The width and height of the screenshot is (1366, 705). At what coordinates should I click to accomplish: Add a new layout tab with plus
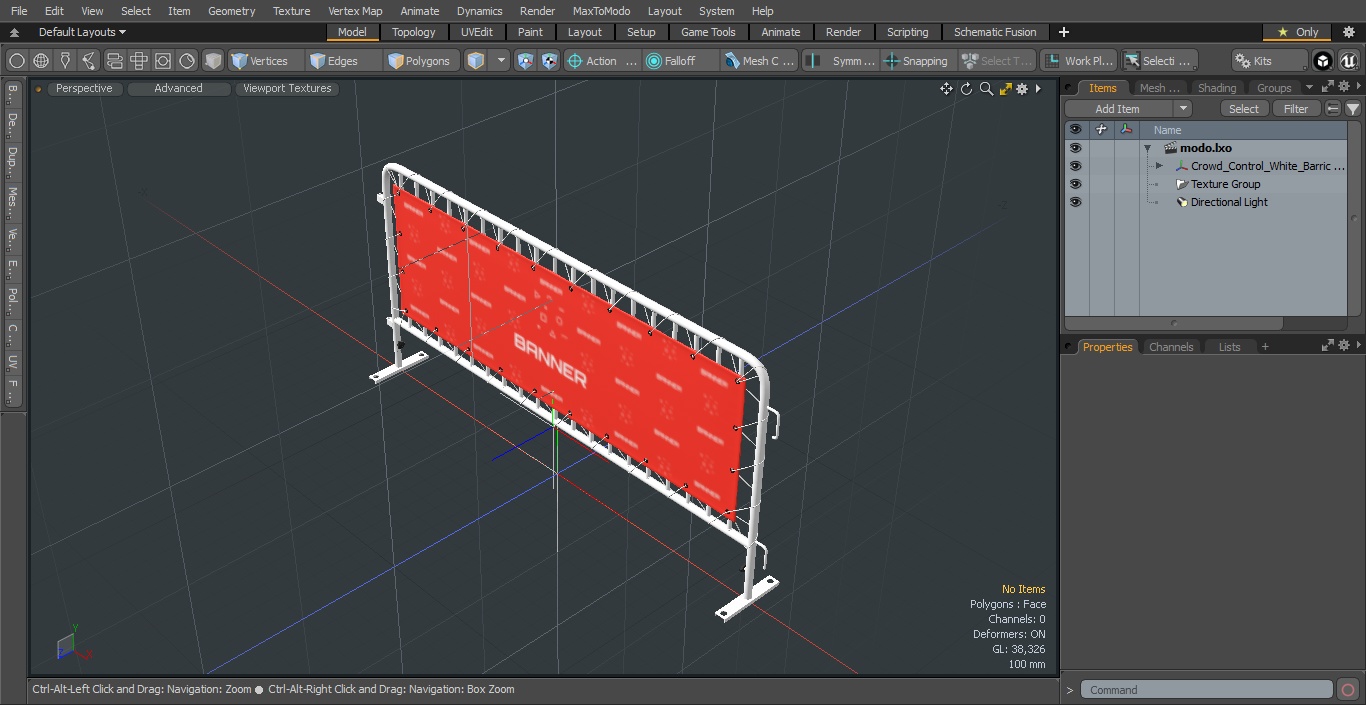click(x=1063, y=32)
